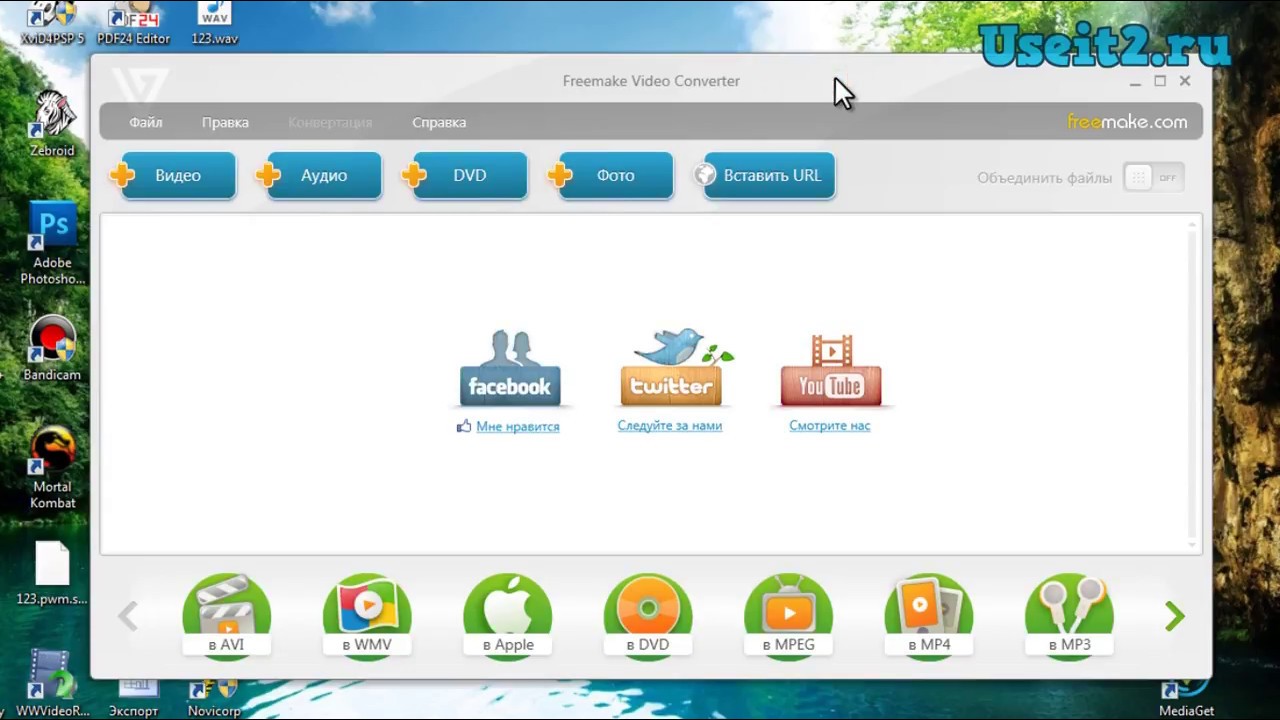Choose the в MP3 output format
Image resolution: width=1280 pixels, height=720 pixels.
(x=1070, y=614)
